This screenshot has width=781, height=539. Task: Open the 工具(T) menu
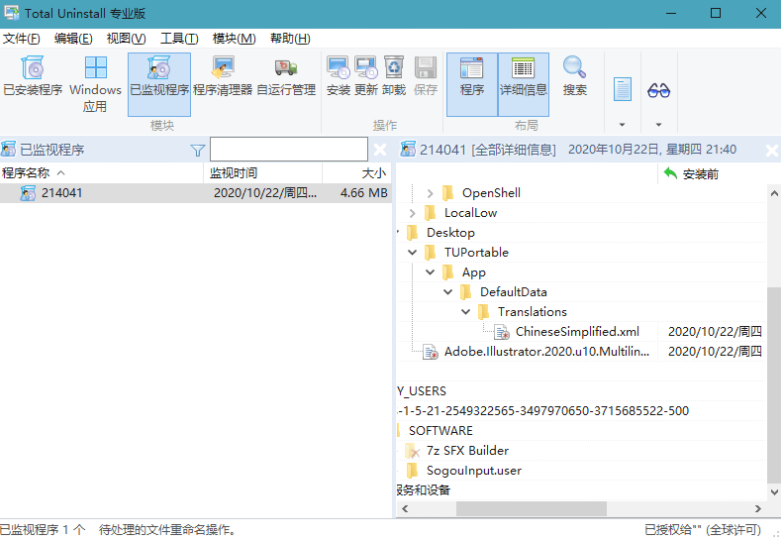point(179,38)
